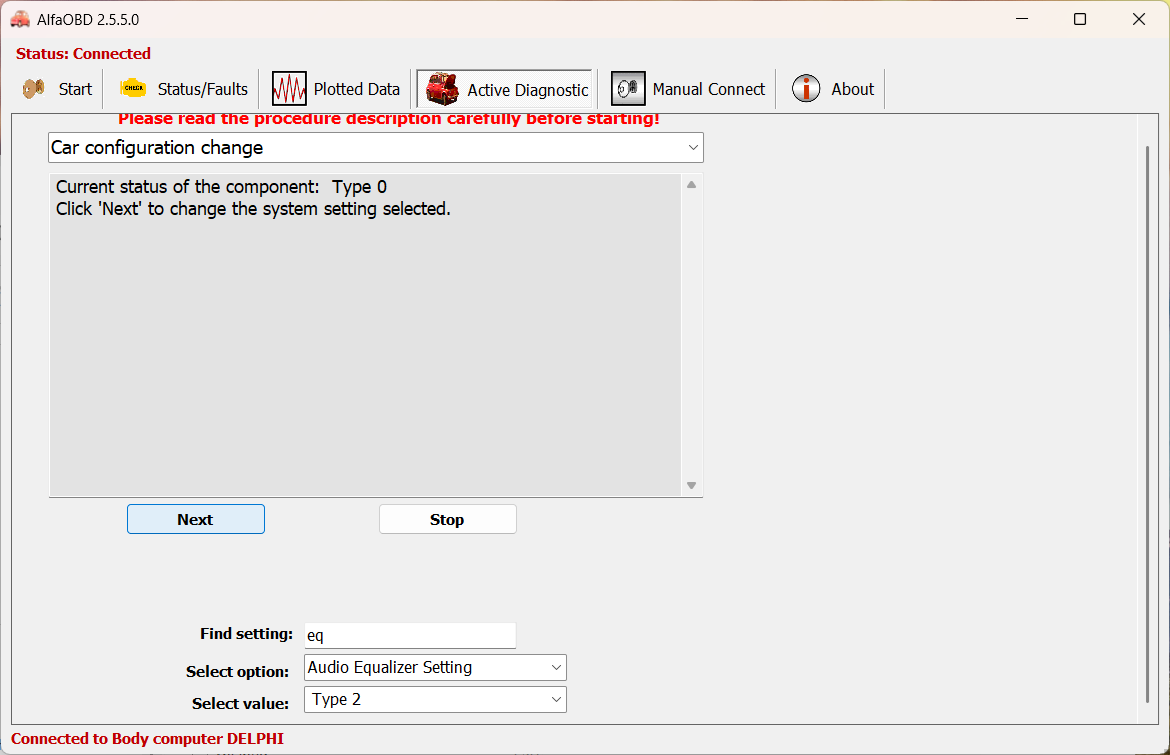Click the main panel vertical scrollbar
The image size is (1170, 755).
pyautogui.click(x=1148, y=420)
